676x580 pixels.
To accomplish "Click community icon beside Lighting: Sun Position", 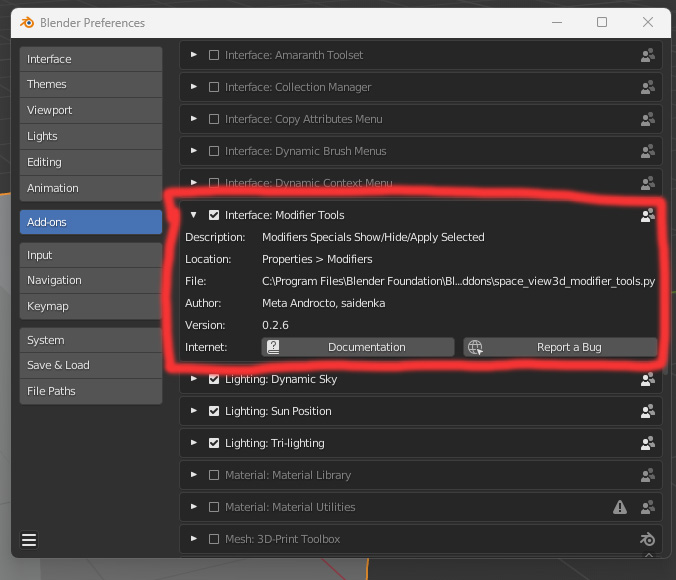I will point(647,411).
